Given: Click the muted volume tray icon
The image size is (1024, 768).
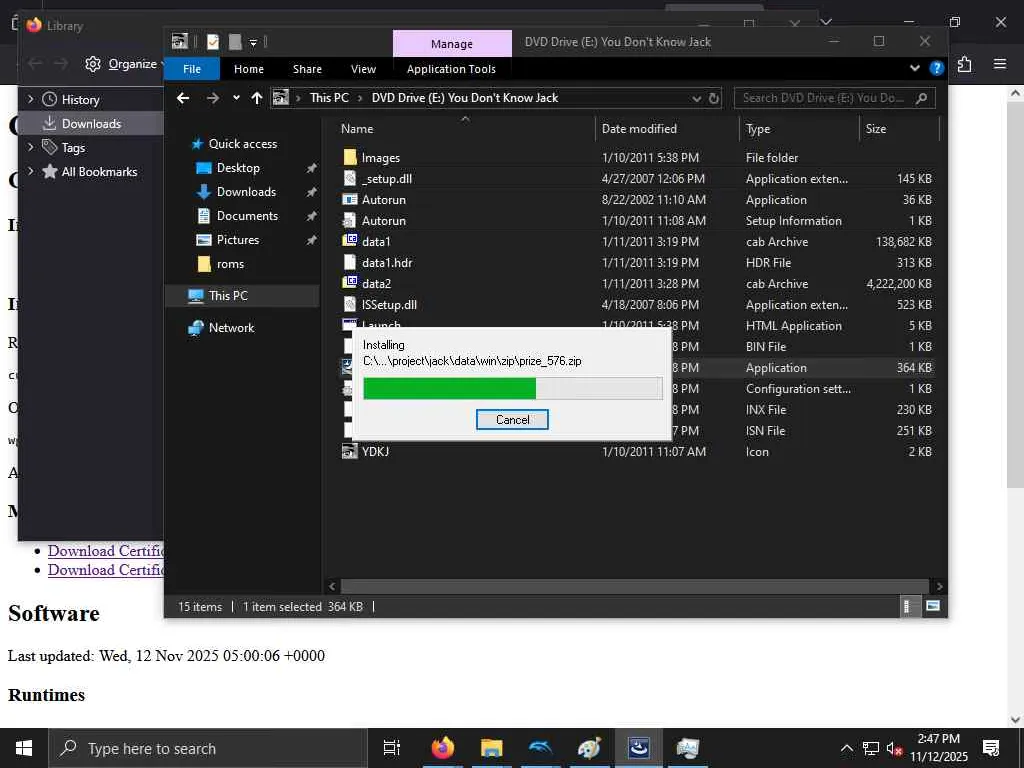Looking at the screenshot, I should pos(894,748).
